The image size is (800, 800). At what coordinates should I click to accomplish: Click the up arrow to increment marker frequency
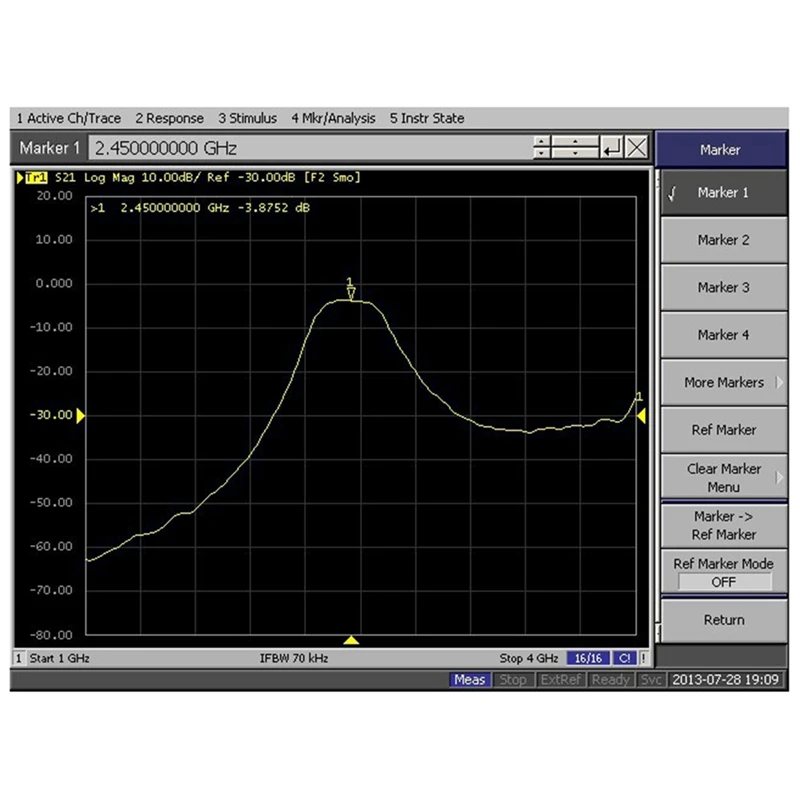[x=543, y=141]
